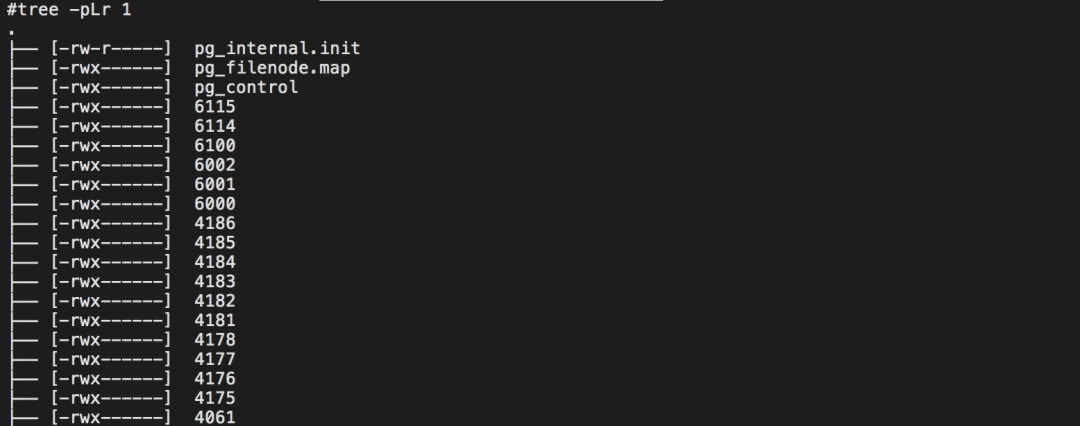Click the pg_control file entry
Image resolution: width=1080 pixels, height=426 pixels.
point(246,87)
